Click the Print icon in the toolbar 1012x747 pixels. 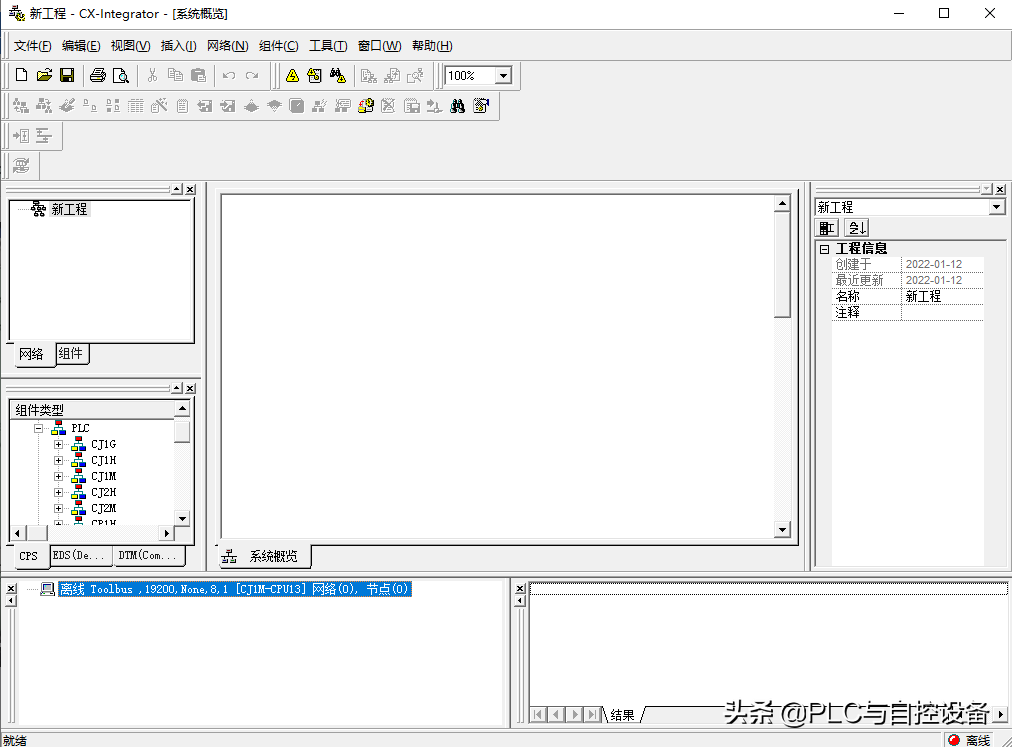pyautogui.click(x=98, y=76)
